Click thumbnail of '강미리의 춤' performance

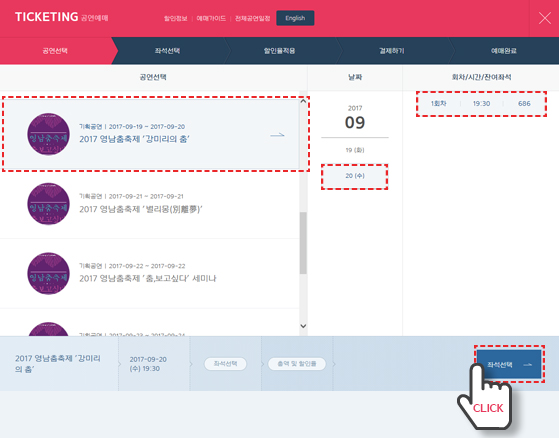coord(48,134)
